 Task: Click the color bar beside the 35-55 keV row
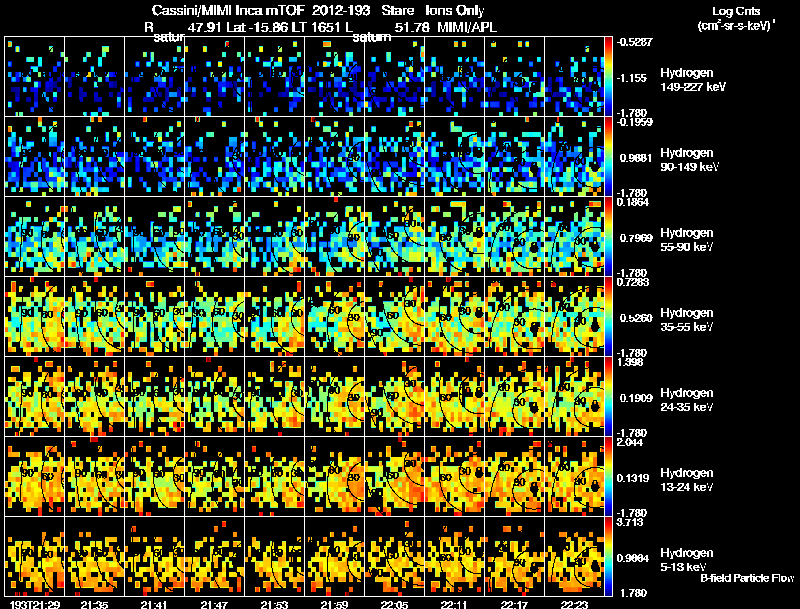pyautogui.click(x=608, y=317)
